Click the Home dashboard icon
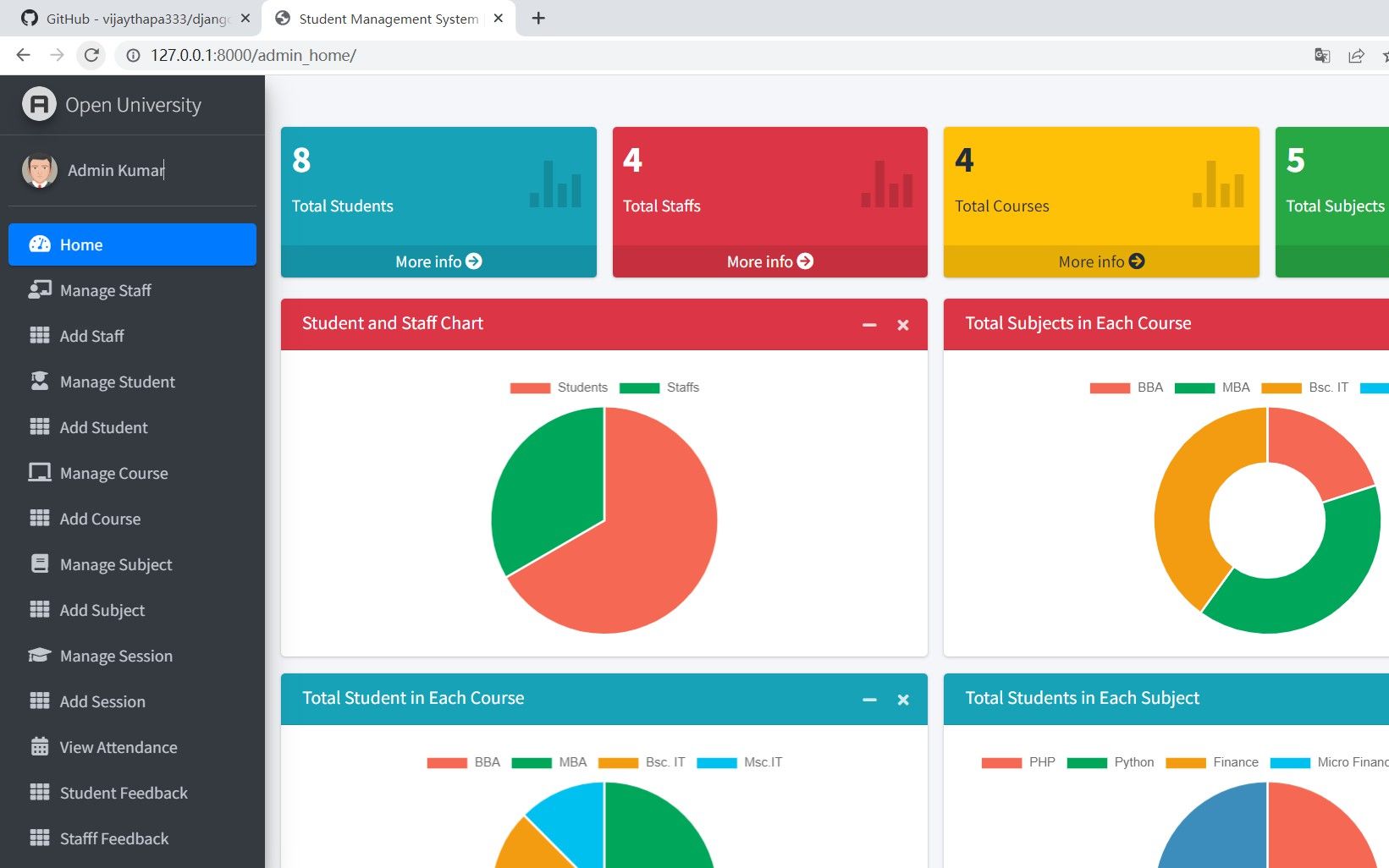The height and width of the screenshot is (868, 1389). tap(40, 244)
